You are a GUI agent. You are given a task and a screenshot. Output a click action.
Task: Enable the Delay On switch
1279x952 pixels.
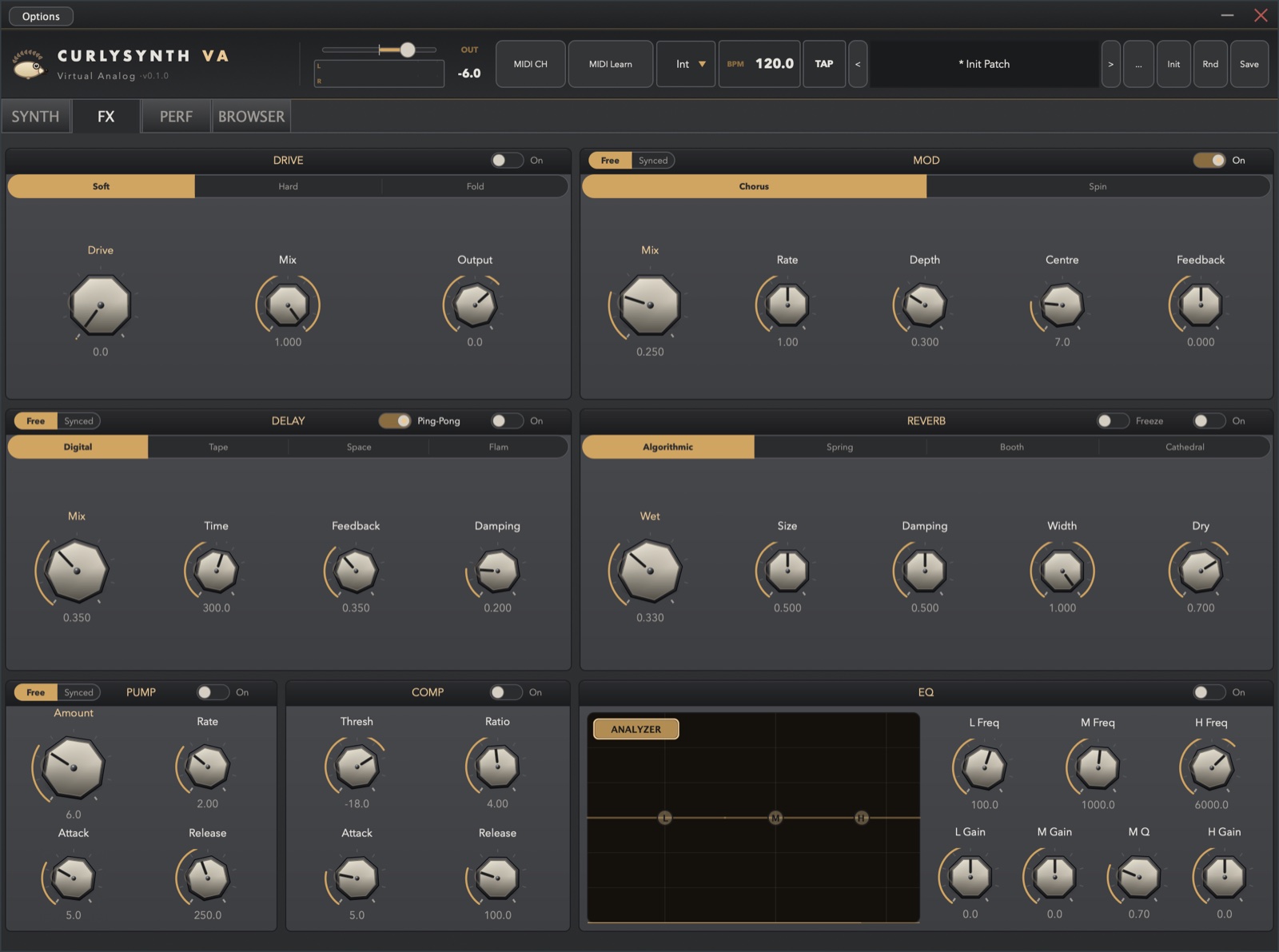pyautogui.click(x=507, y=420)
